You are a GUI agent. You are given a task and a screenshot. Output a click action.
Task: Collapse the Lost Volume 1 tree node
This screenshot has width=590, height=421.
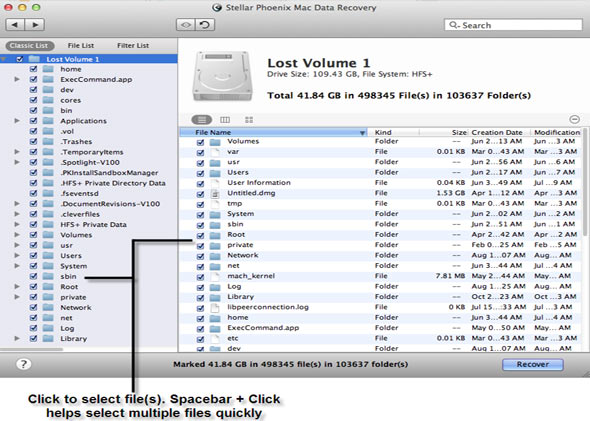4,59
